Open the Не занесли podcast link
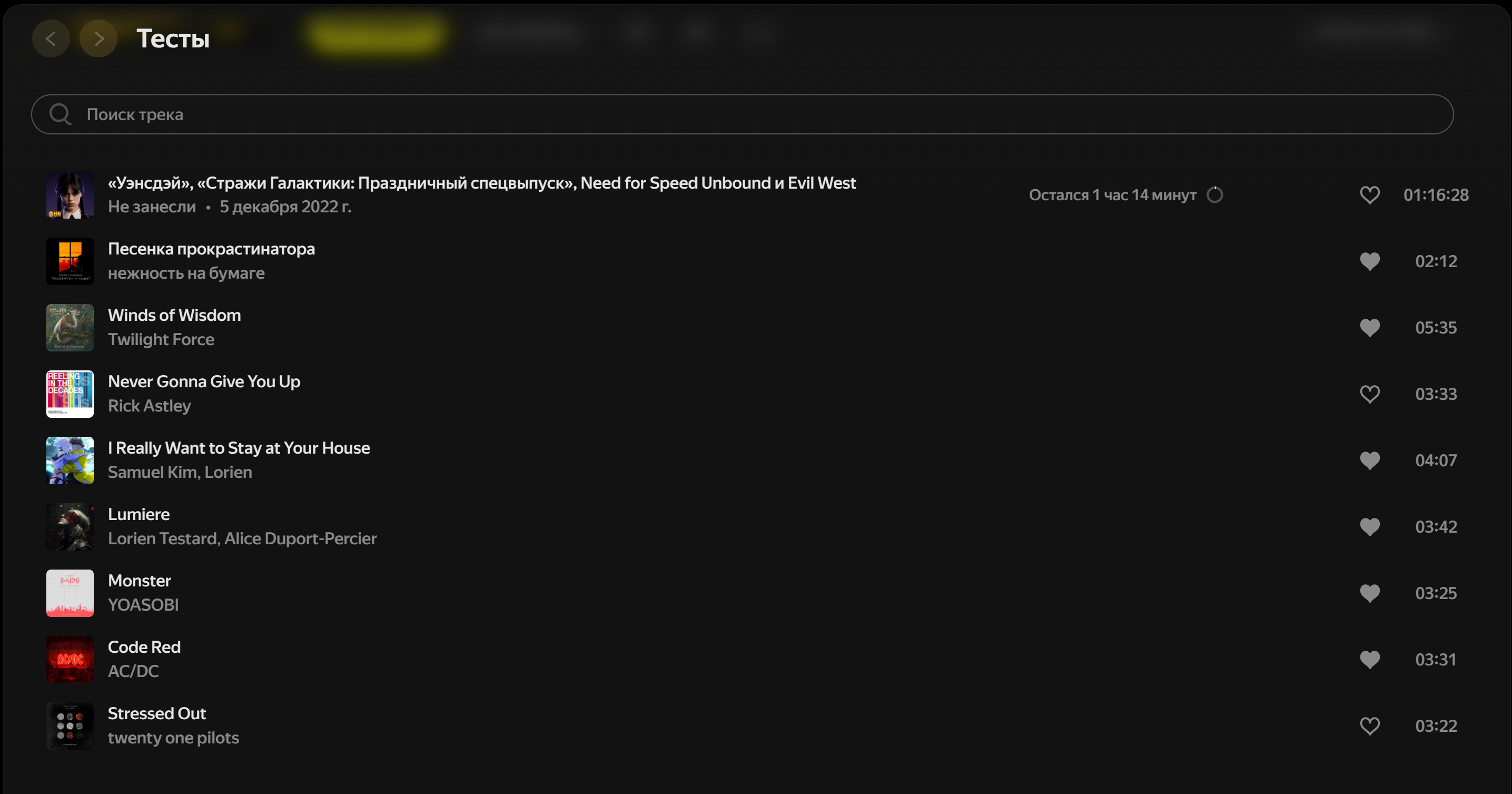The width and height of the screenshot is (1512, 794). tap(152, 207)
